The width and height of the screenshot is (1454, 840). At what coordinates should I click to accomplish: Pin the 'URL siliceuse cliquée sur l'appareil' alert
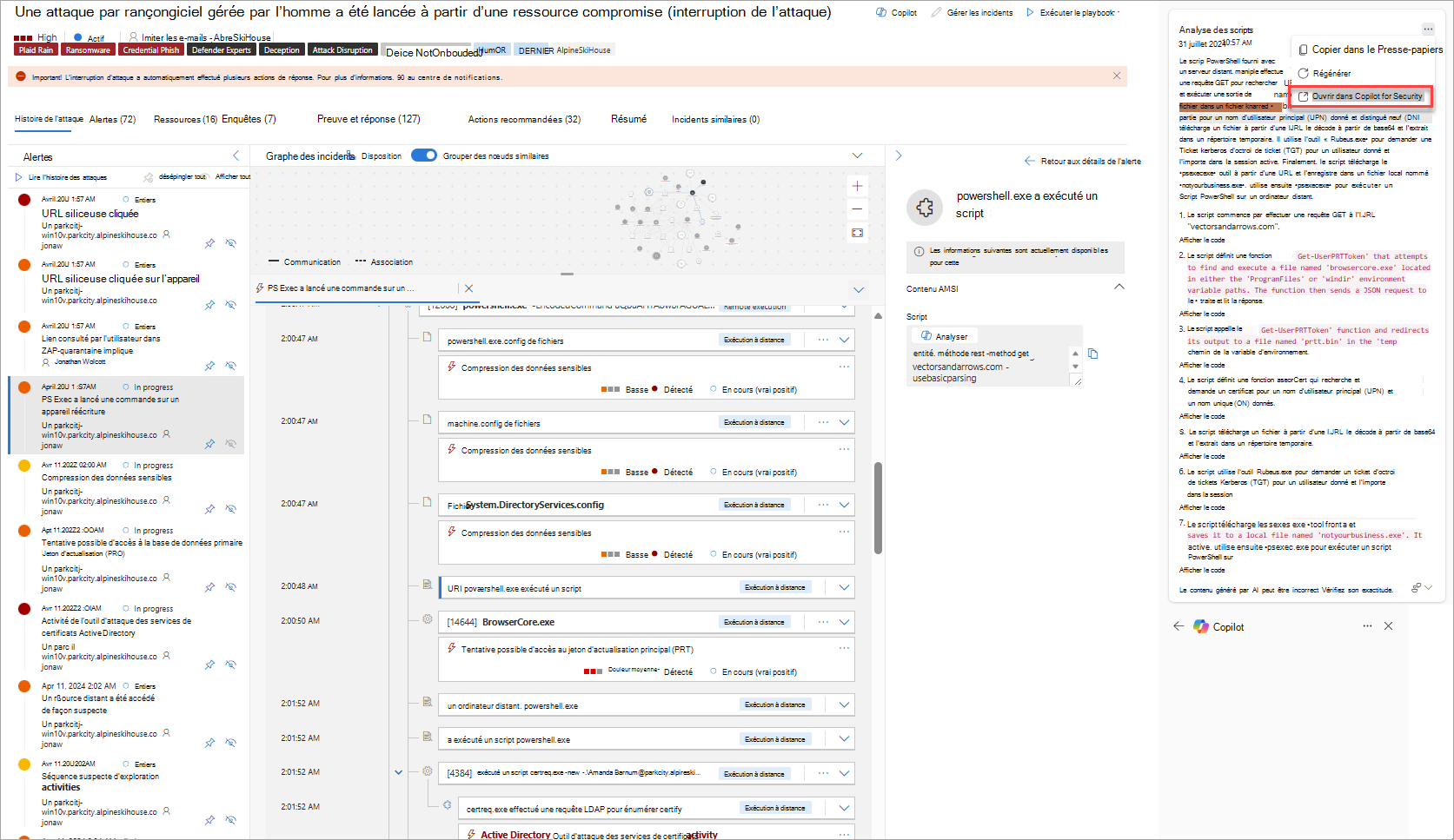[x=209, y=305]
